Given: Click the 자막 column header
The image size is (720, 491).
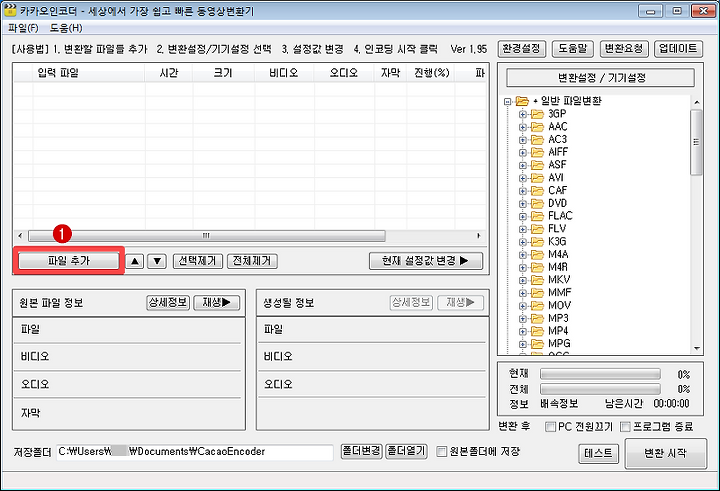Looking at the screenshot, I should pyautogui.click(x=390, y=73).
